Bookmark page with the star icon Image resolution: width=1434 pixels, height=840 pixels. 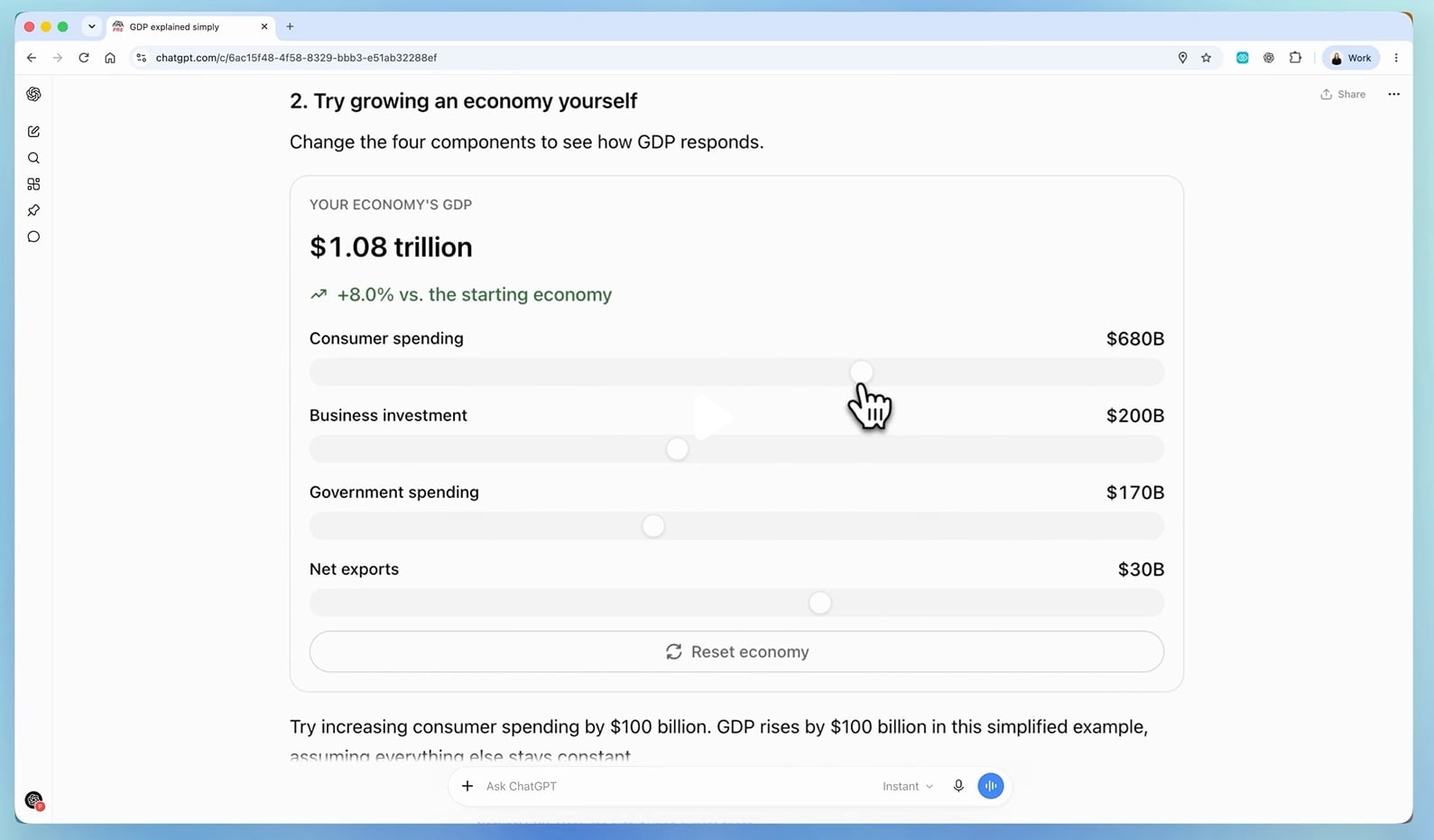[1207, 58]
